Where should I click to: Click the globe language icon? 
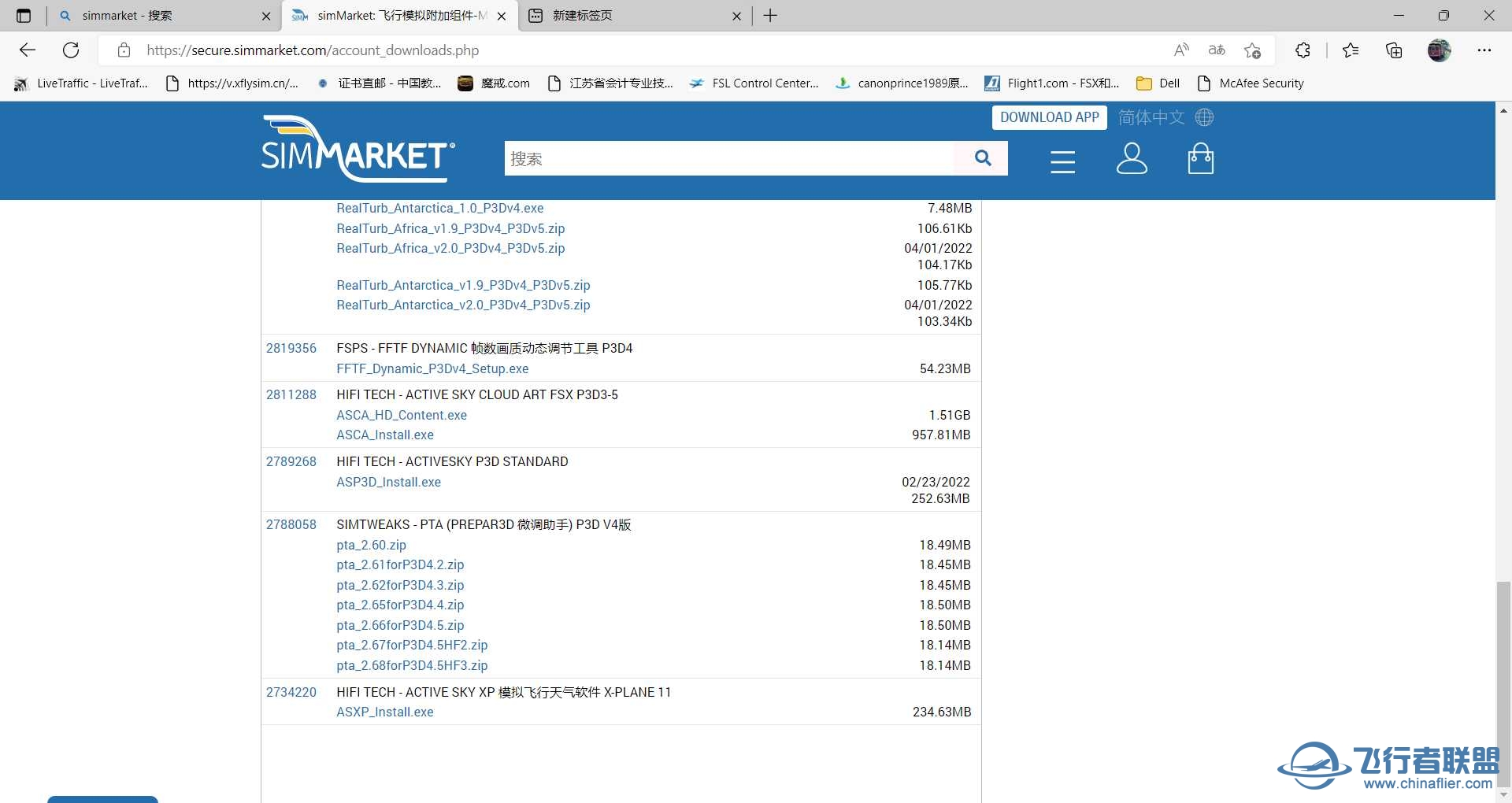[x=1204, y=117]
